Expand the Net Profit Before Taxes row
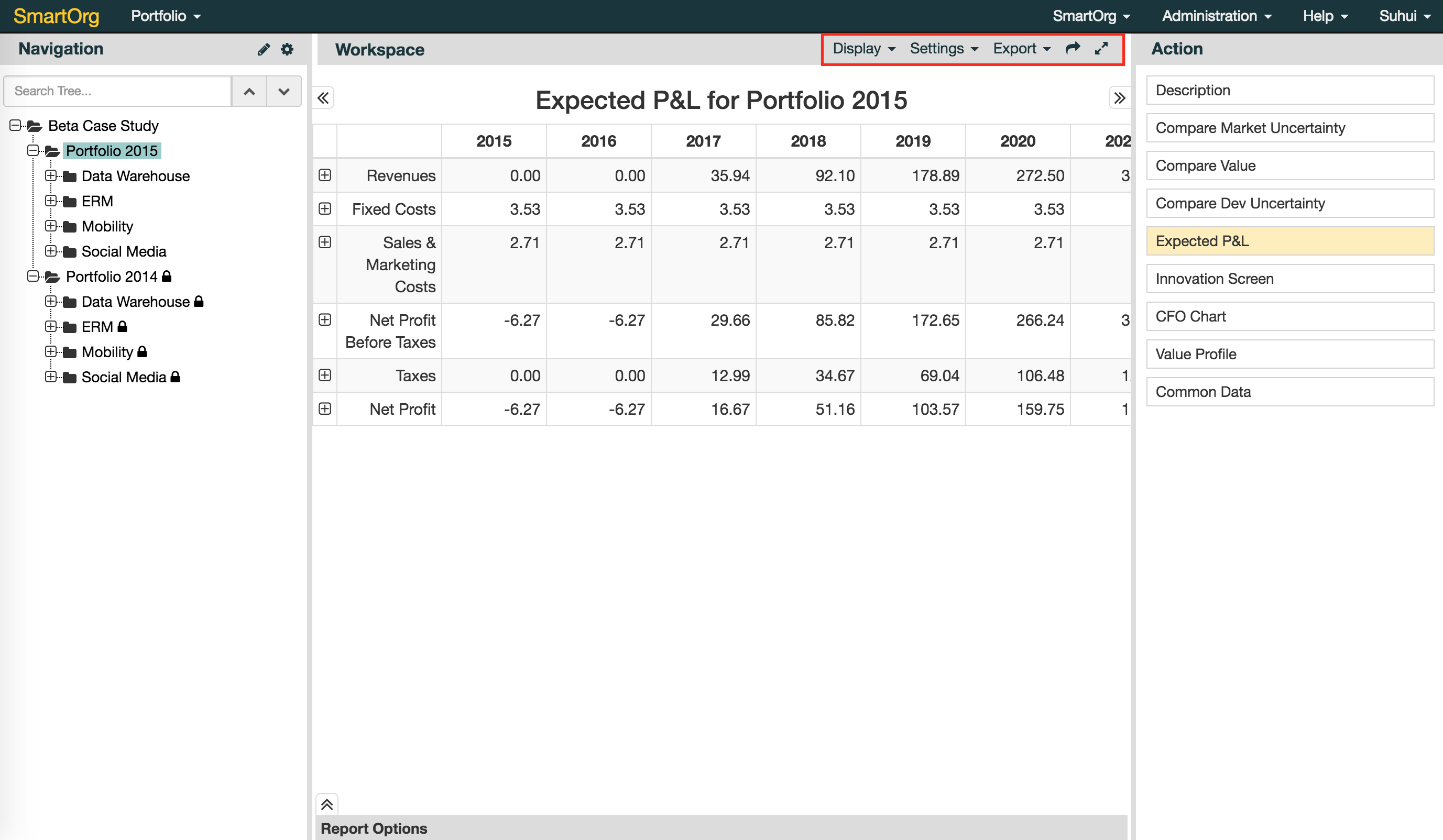Image resolution: width=1443 pixels, height=840 pixels. (x=325, y=319)
